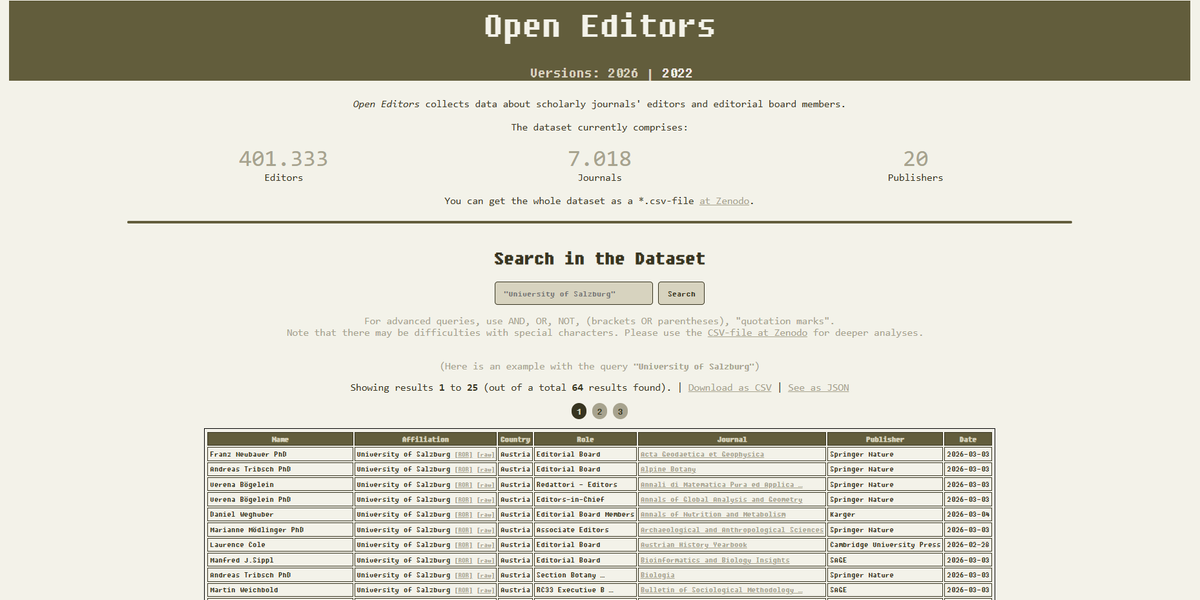Click the ROR link in Franz Neubauer's row
Screen dimensions: 1200x600
(x=464, y=454)
